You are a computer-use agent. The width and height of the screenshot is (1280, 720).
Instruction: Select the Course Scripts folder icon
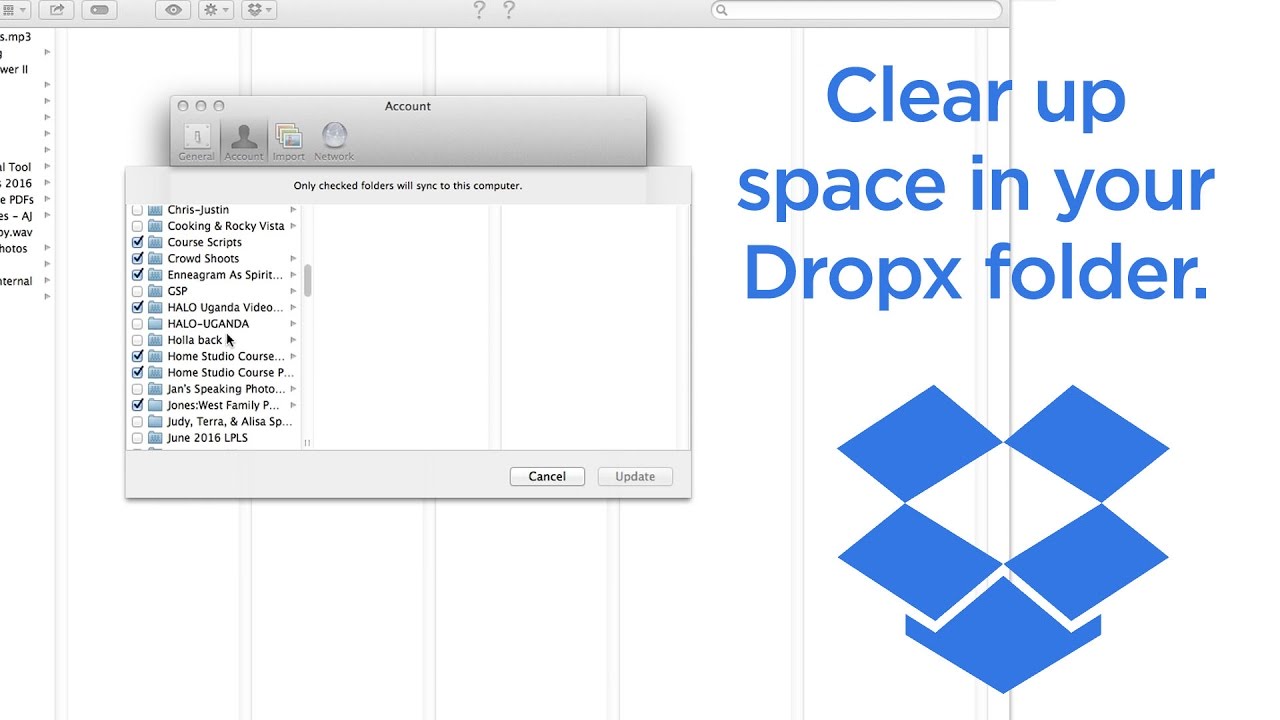pos(155,242)
